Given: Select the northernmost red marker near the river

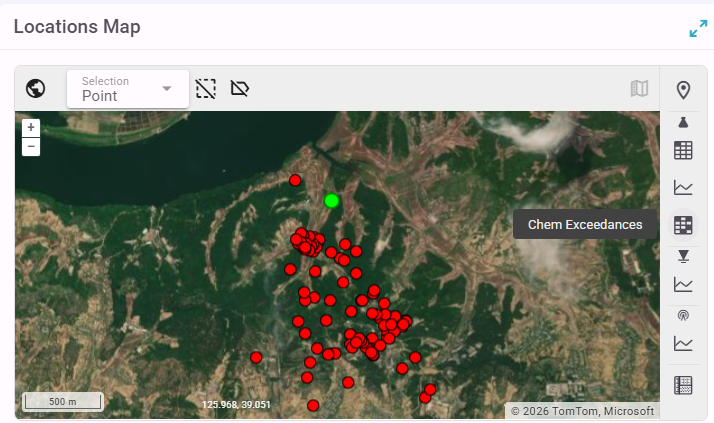Looking at the screenshot, I should [295, 180].
